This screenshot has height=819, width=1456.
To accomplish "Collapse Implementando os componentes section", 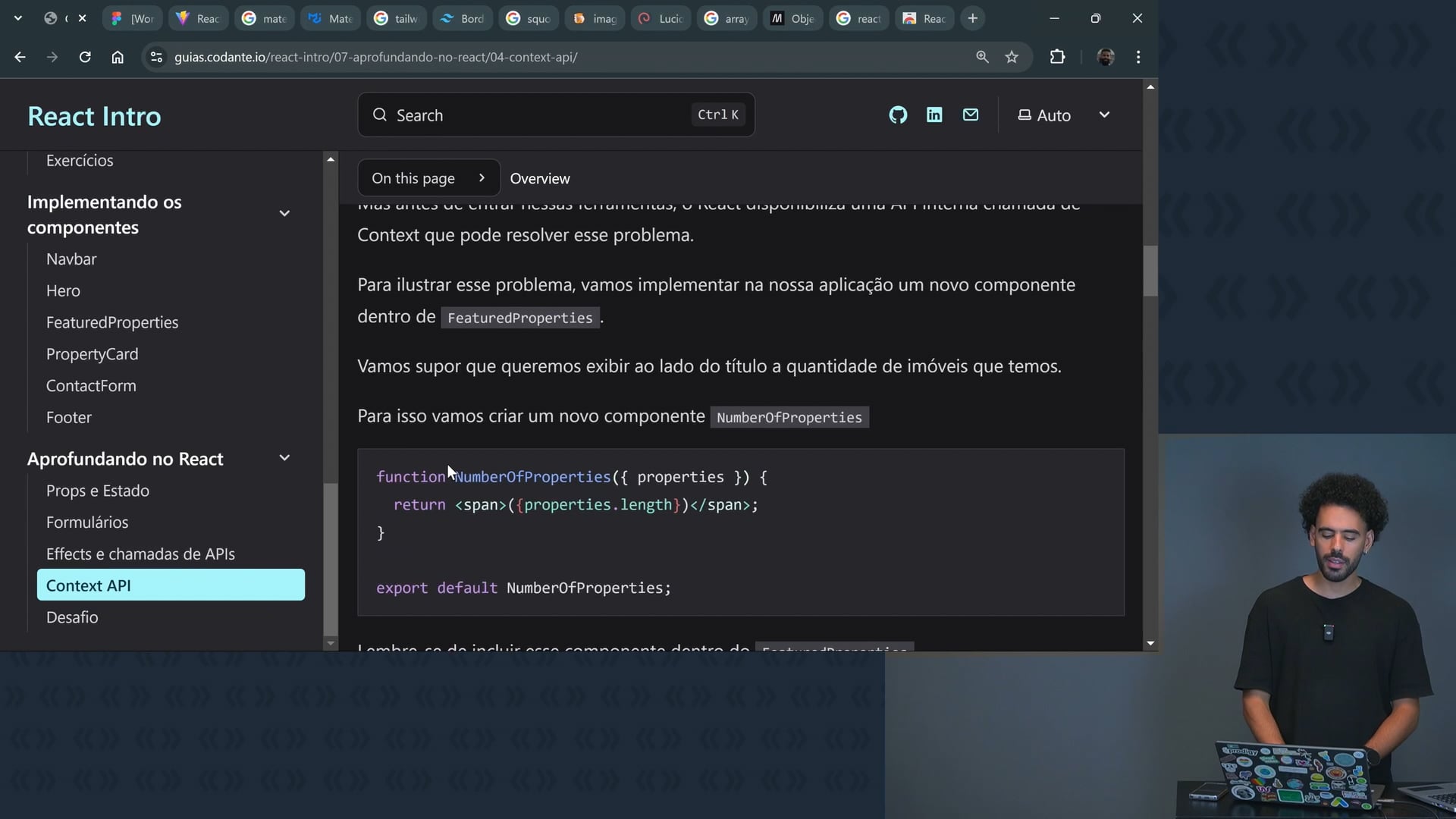I will (284, 214).
